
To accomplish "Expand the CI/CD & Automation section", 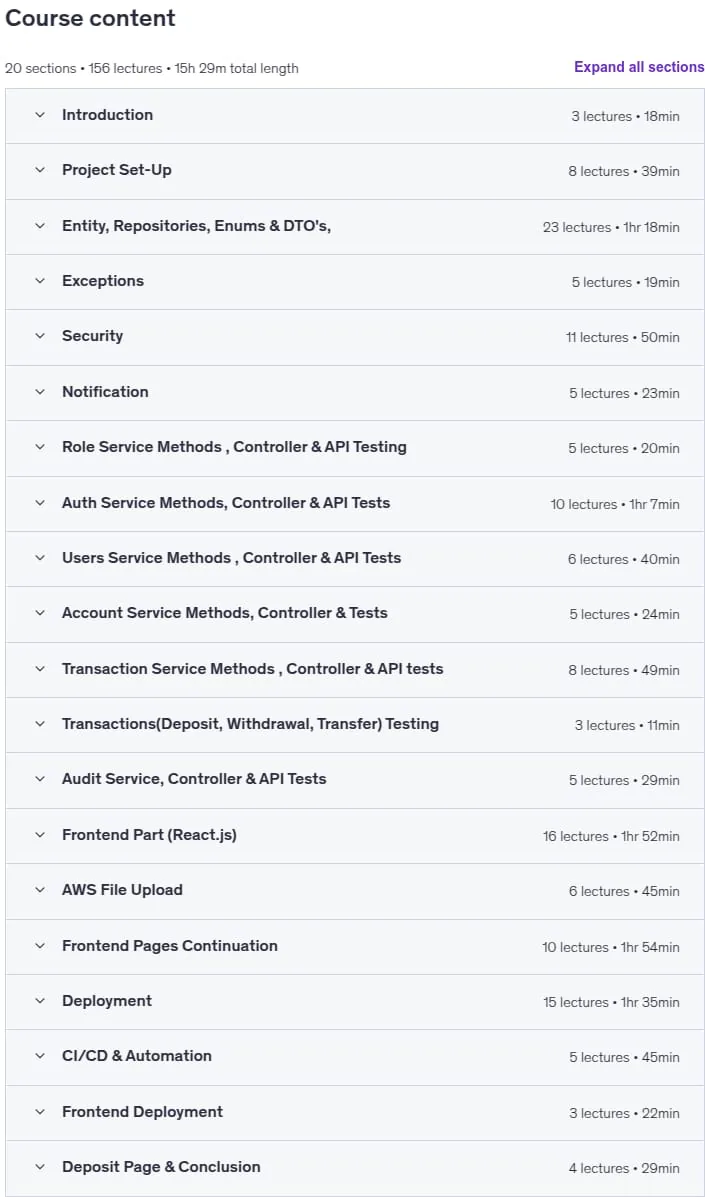I will [354, 1057].
